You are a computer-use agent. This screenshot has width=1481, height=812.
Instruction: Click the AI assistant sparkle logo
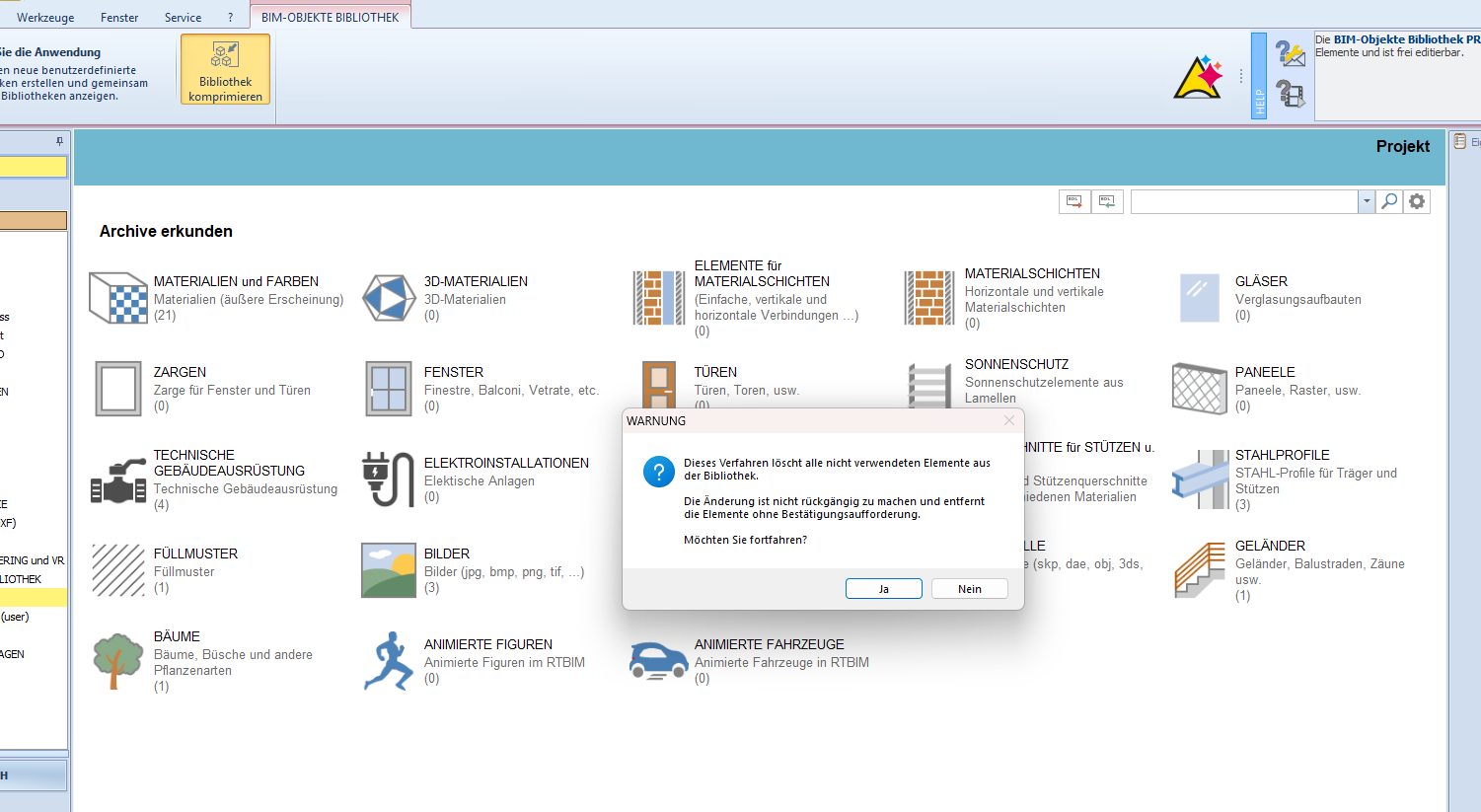[1199, 78]
